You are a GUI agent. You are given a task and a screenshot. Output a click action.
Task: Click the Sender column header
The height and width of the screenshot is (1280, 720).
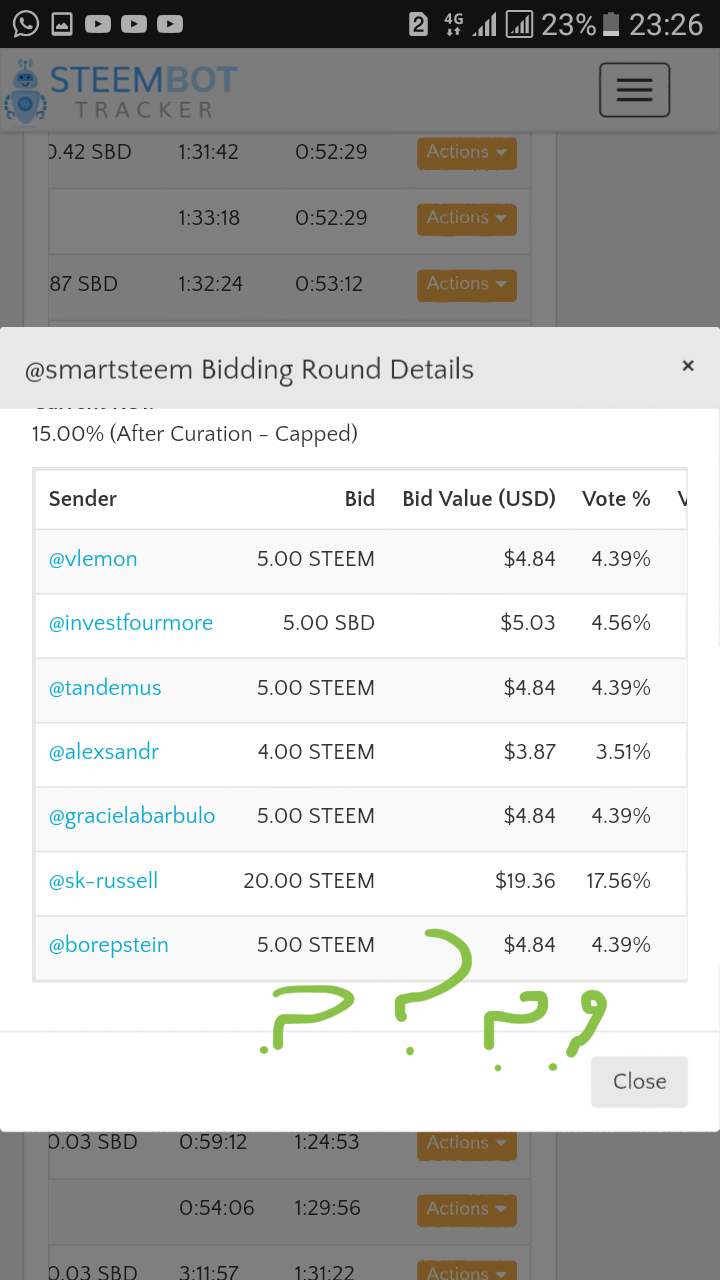[x=83, y=498]
